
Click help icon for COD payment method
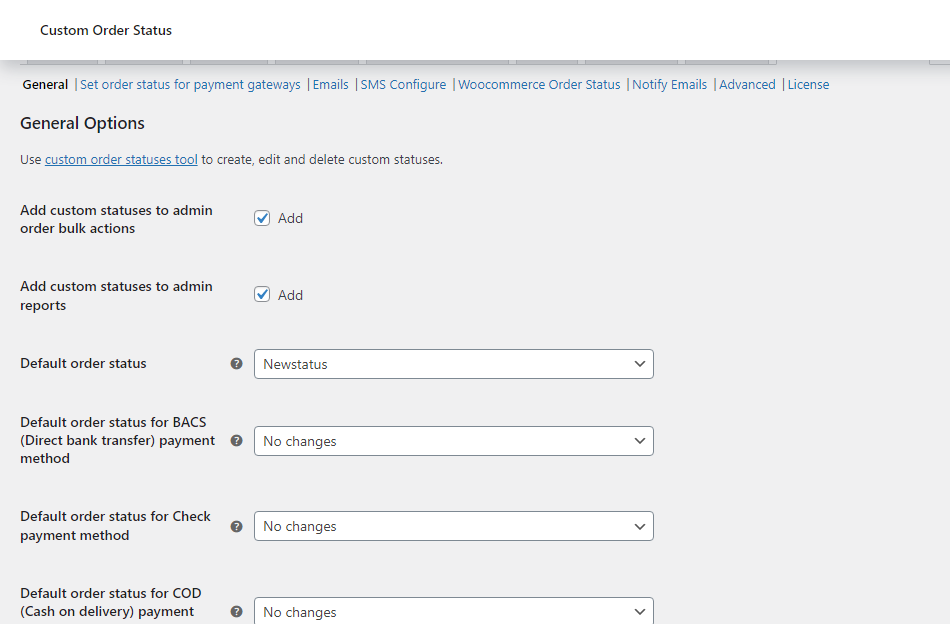[237, 611]
